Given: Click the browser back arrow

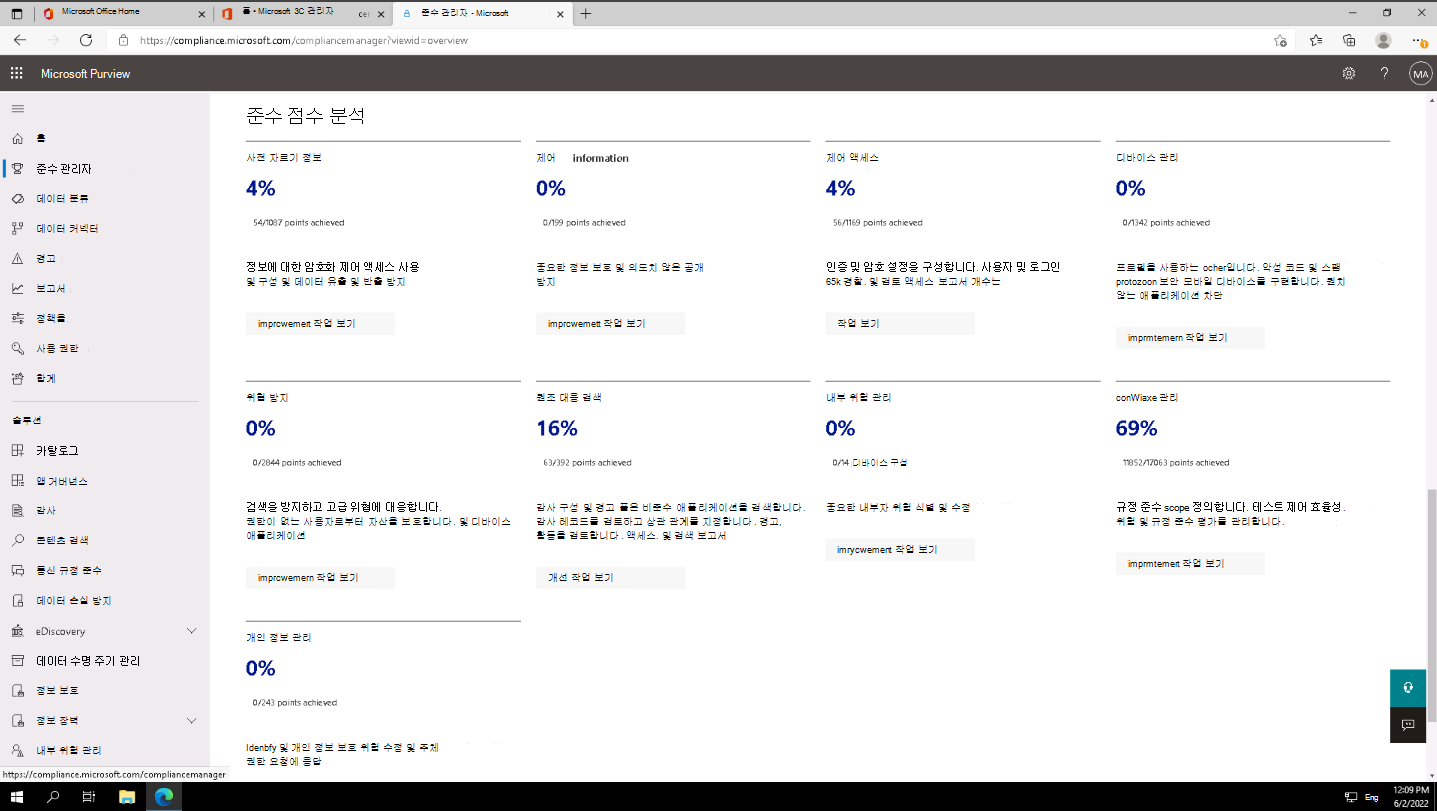Looking at the screenshot, I should (x=20, y=40).
